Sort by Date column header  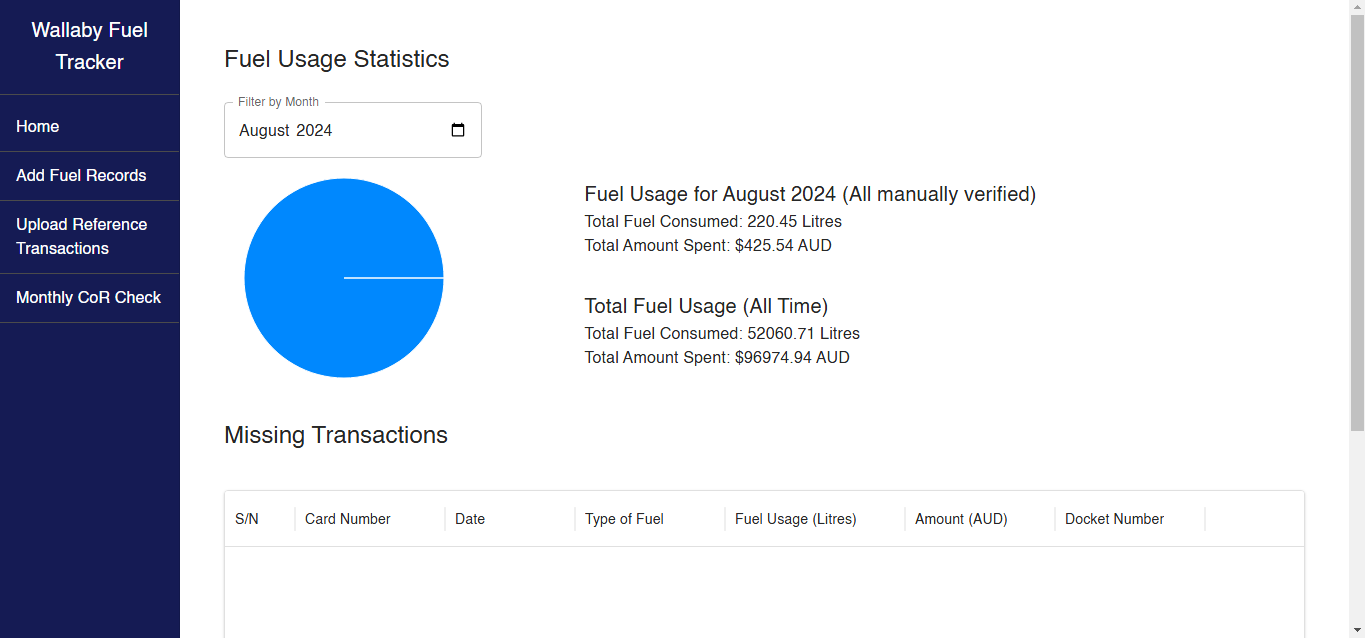(x=470, y=519)
